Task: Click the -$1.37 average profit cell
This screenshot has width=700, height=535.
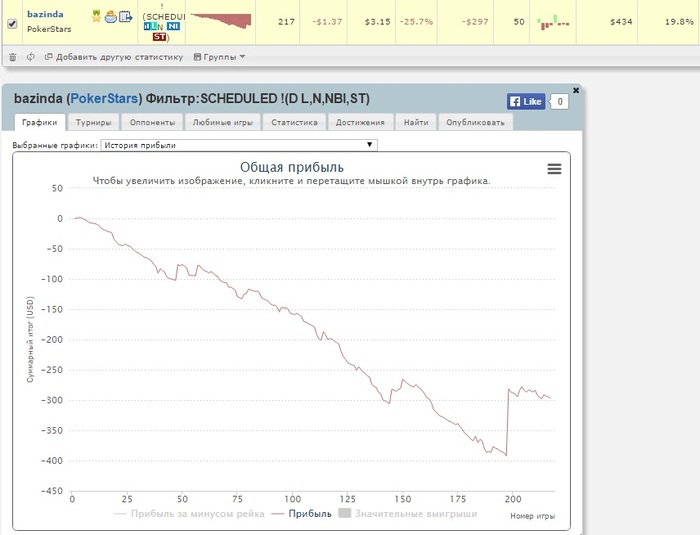Action: [x=327, y=22]
